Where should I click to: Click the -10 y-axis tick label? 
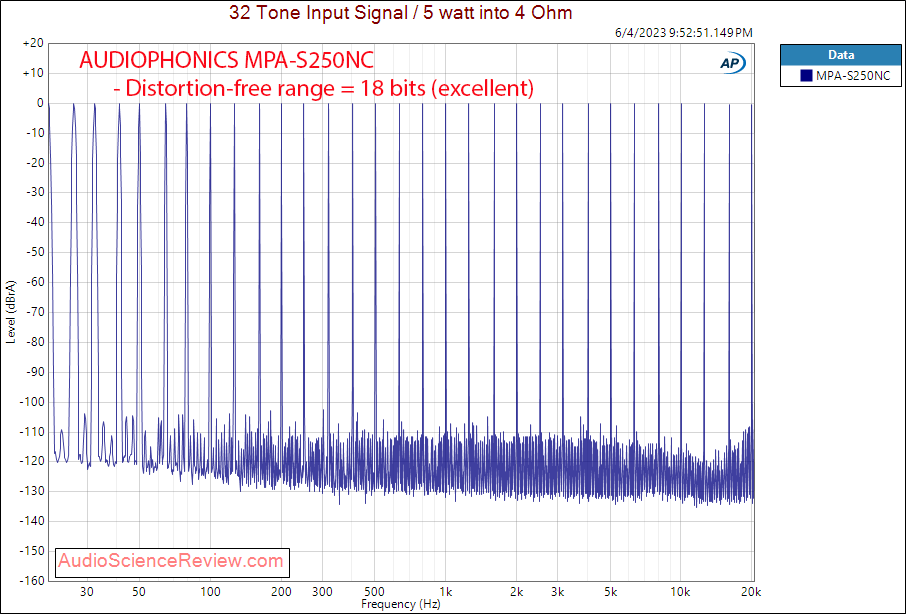[35, 133]
